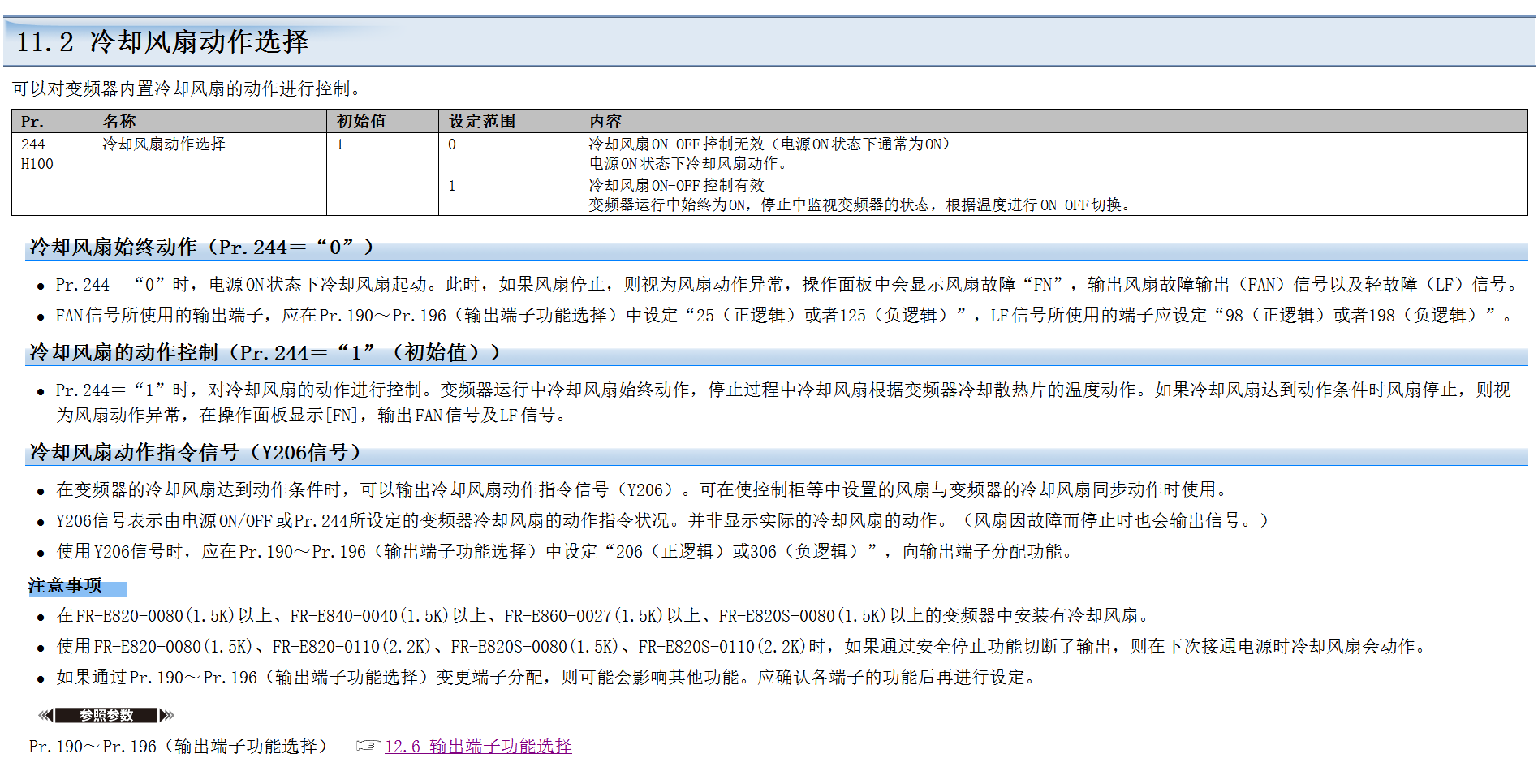Click the pointing hand icon before the link
The height and width of the screenshot is (784, 1538).
click(x=368, y=746)
